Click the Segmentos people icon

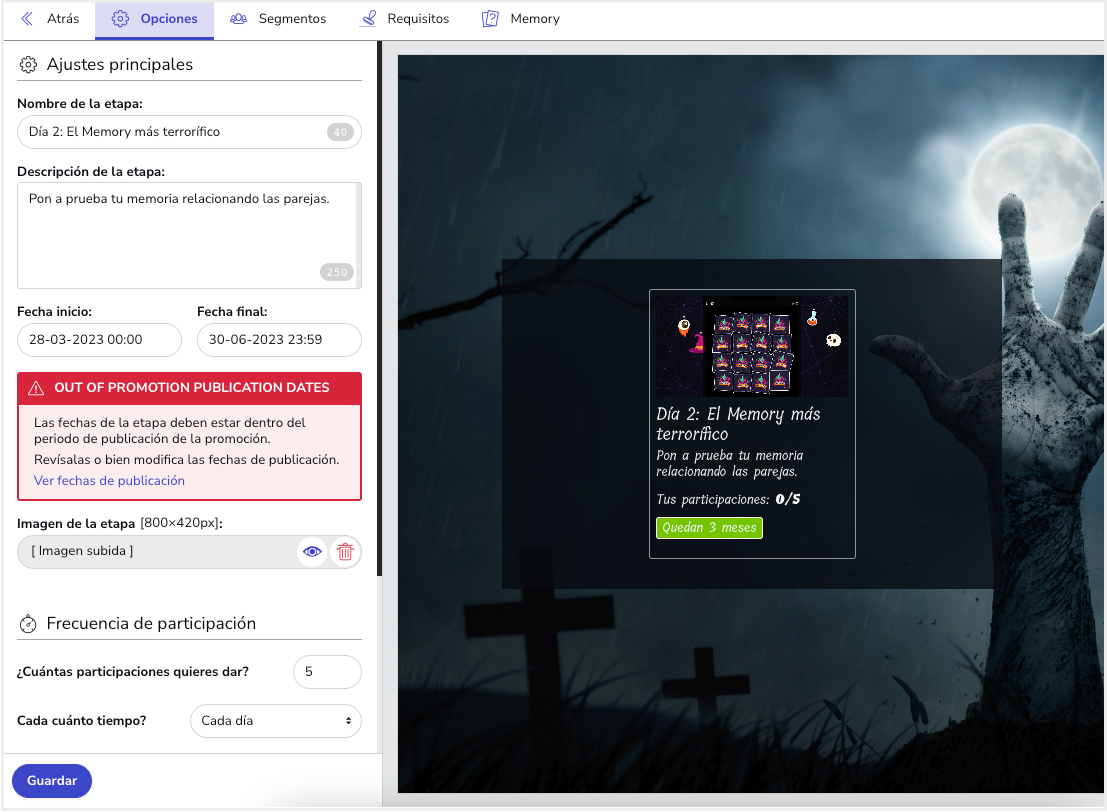239,19
